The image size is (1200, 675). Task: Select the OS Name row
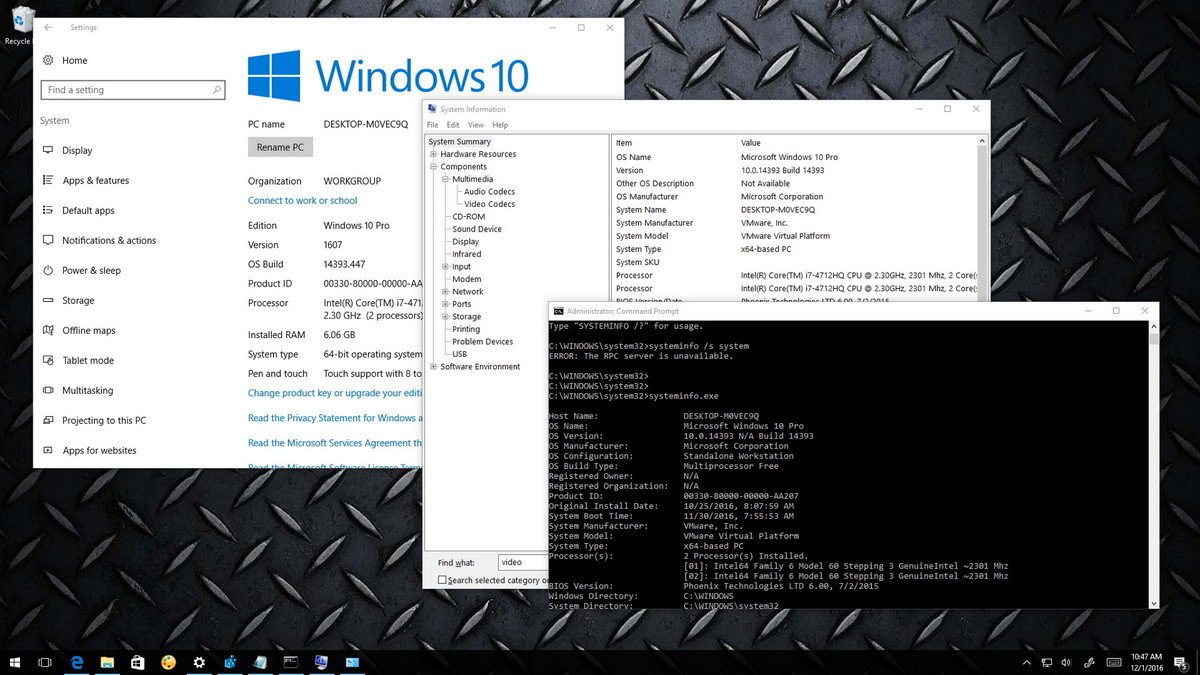tap(795, 157)
